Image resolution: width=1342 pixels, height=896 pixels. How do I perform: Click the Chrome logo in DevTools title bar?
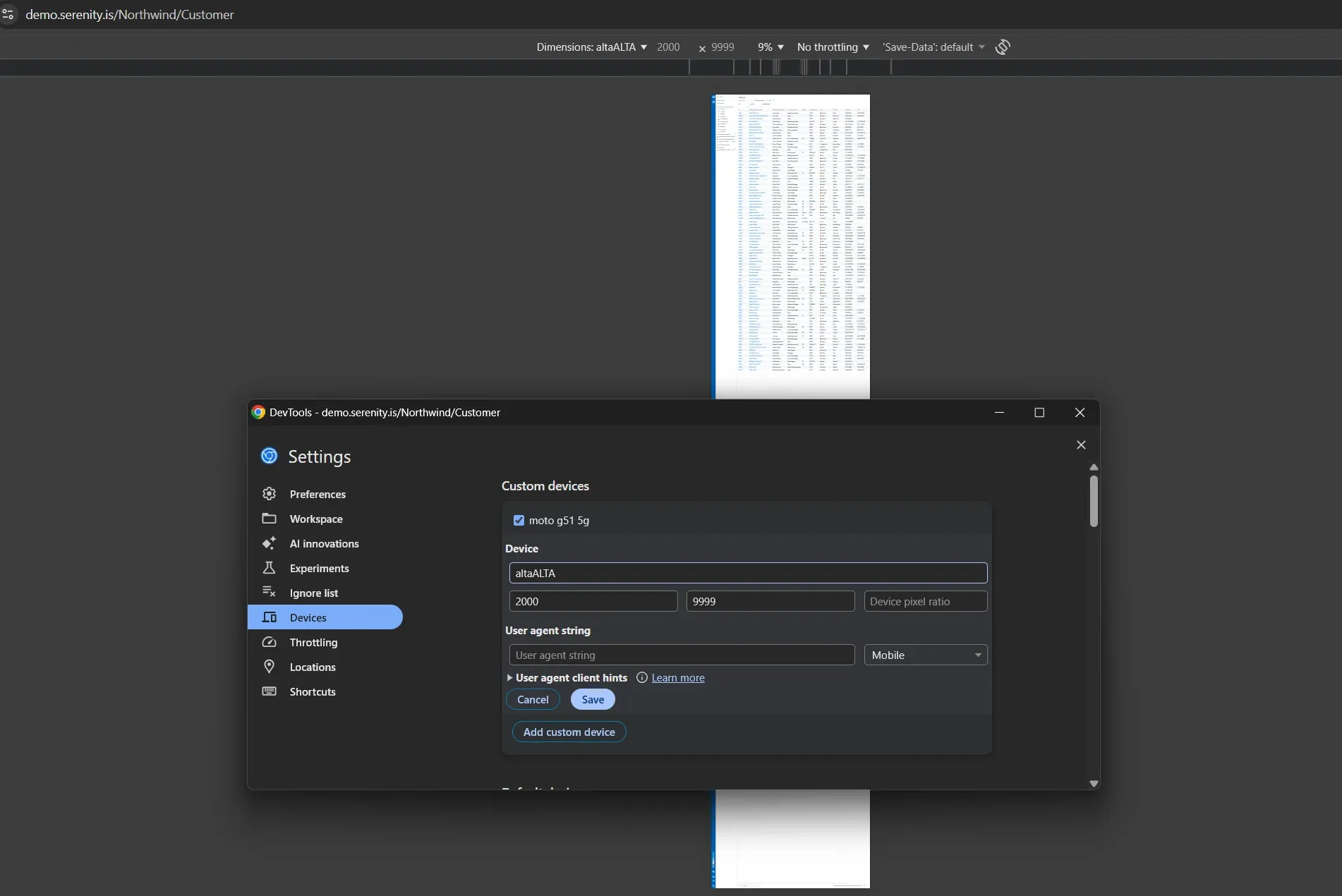pyautogui.click(x=258, y=413)
